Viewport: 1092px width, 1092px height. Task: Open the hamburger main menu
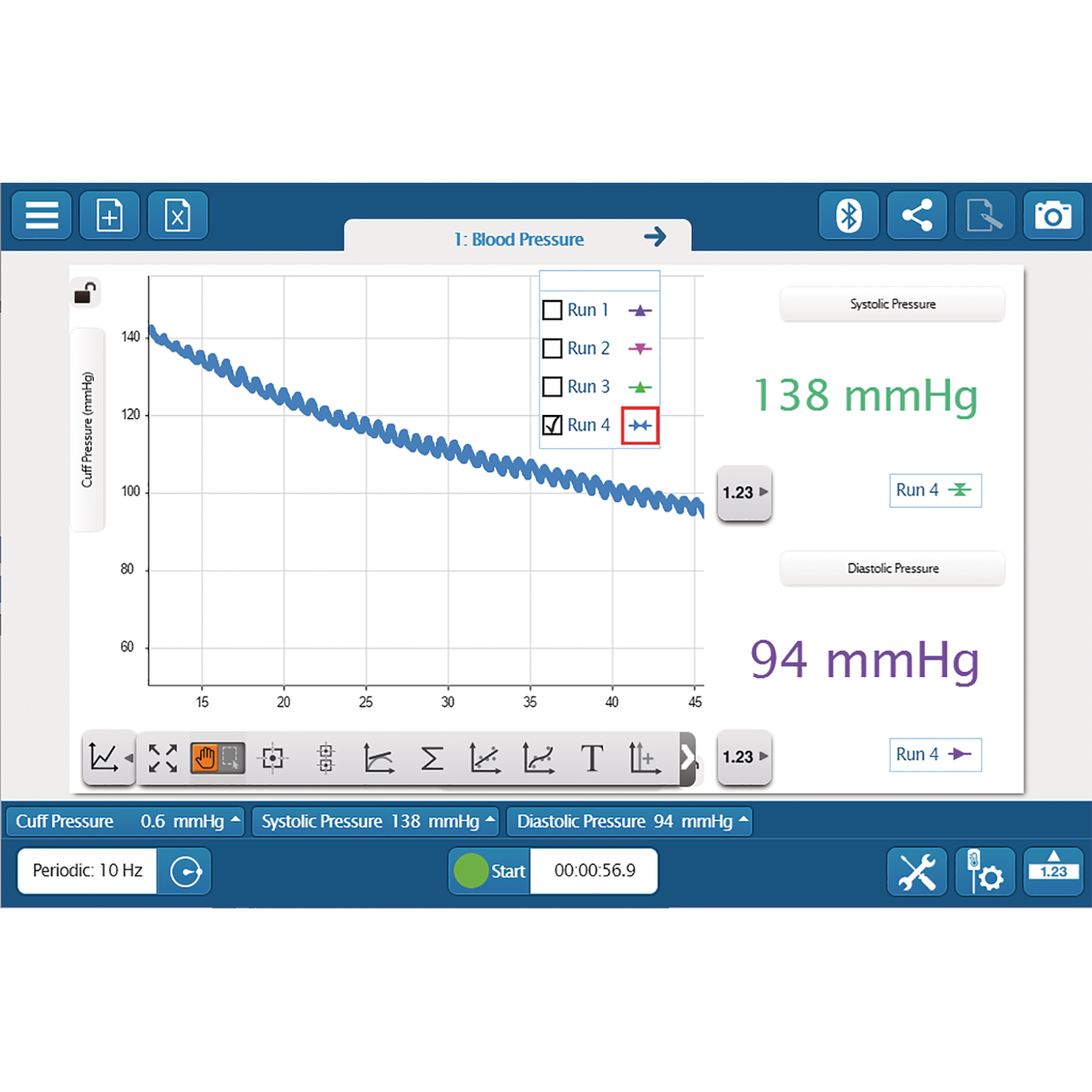tap(42, 215)
